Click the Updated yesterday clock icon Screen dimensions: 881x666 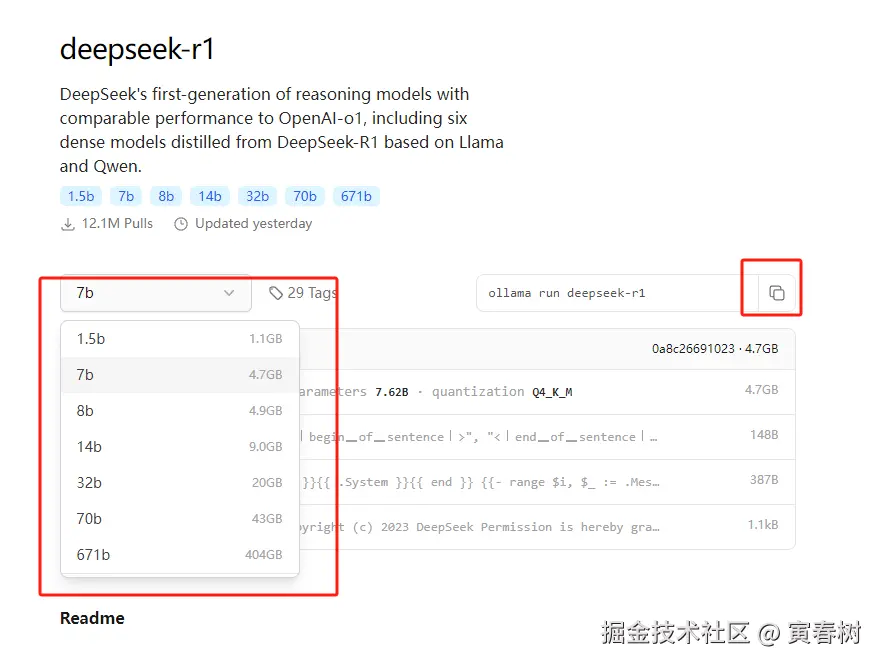point(181,224)
